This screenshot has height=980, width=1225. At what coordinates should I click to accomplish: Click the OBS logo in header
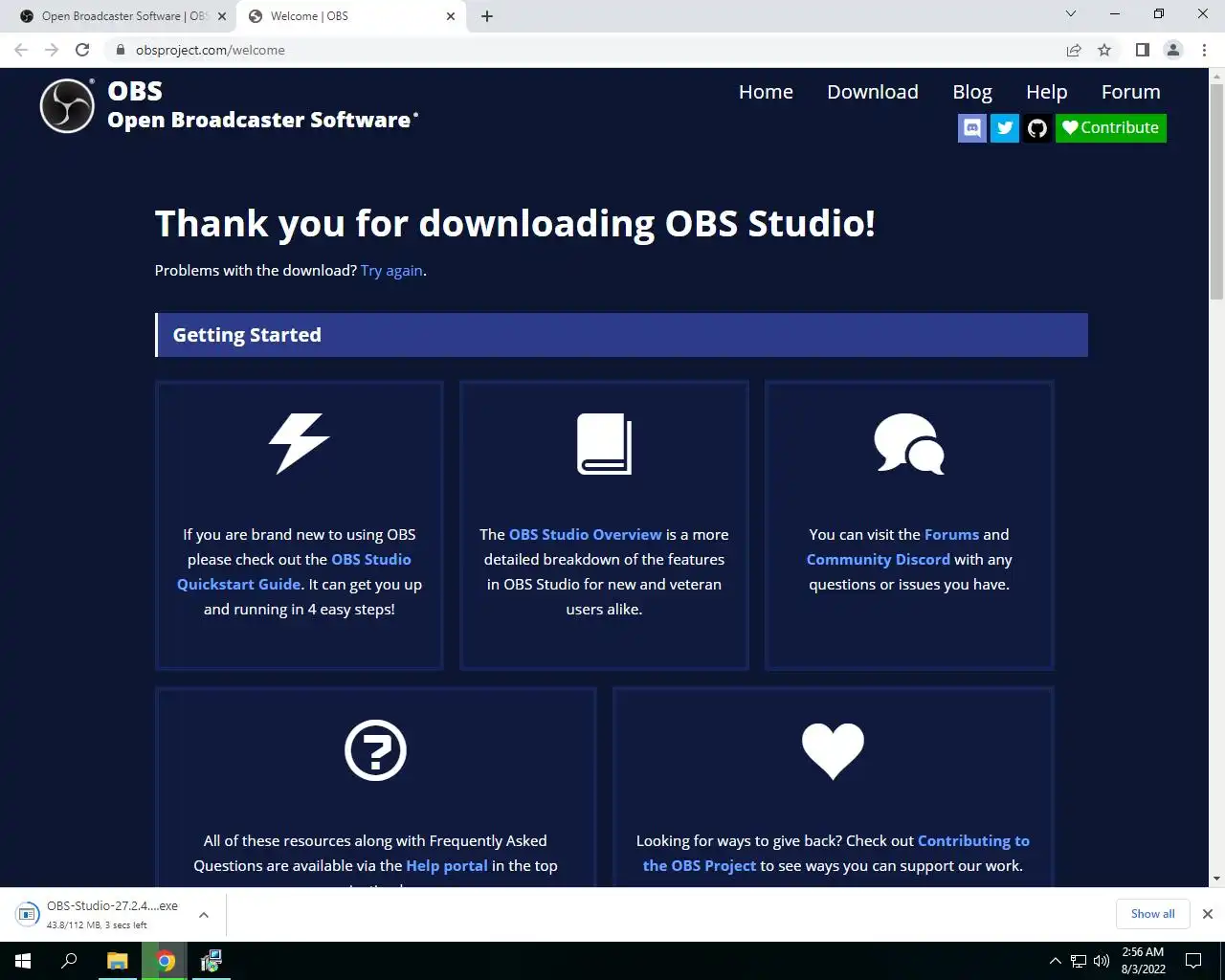click(67, 105)
